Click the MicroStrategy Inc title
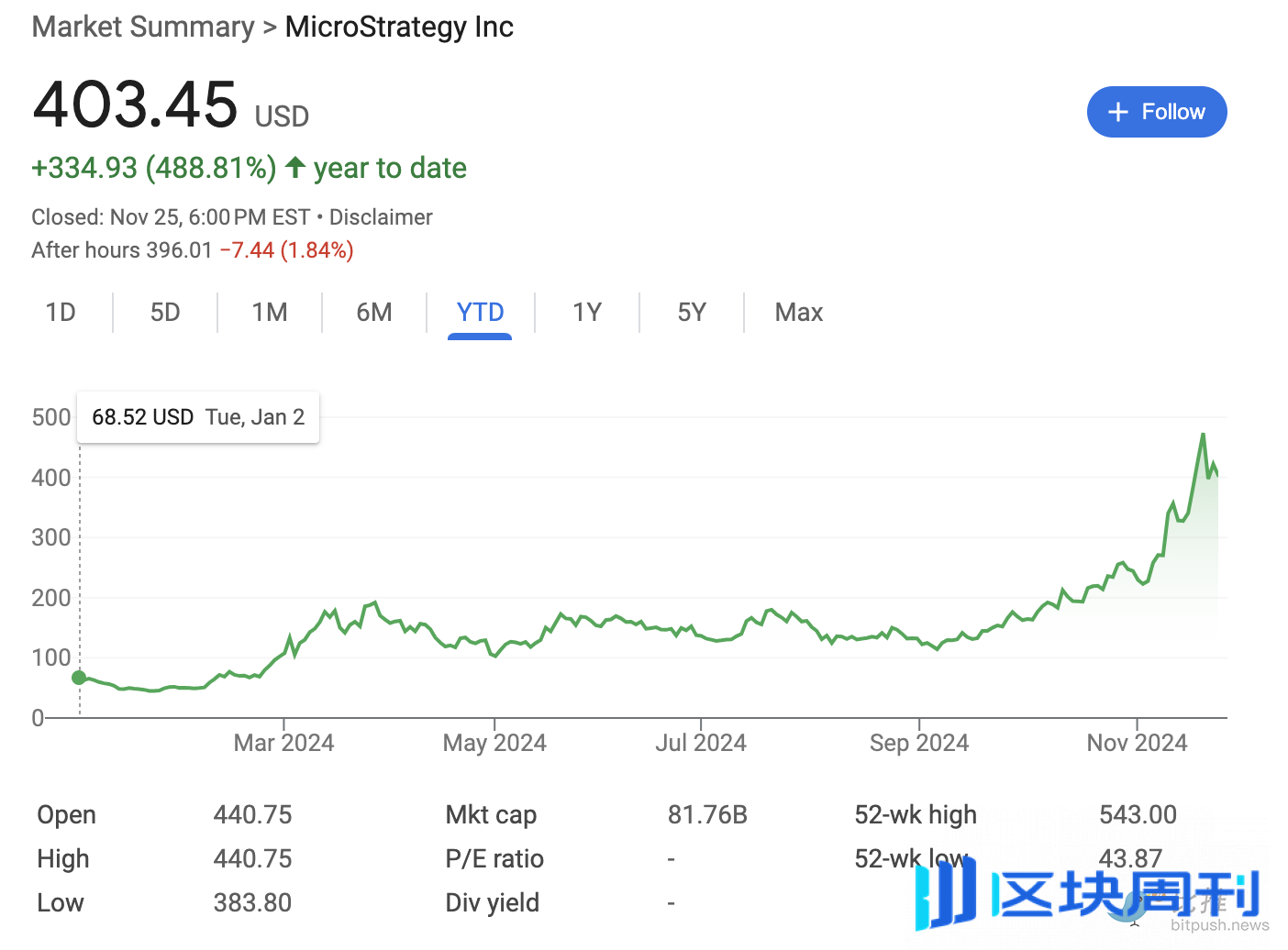1288x950 pixels. click(x=399, y=27)
